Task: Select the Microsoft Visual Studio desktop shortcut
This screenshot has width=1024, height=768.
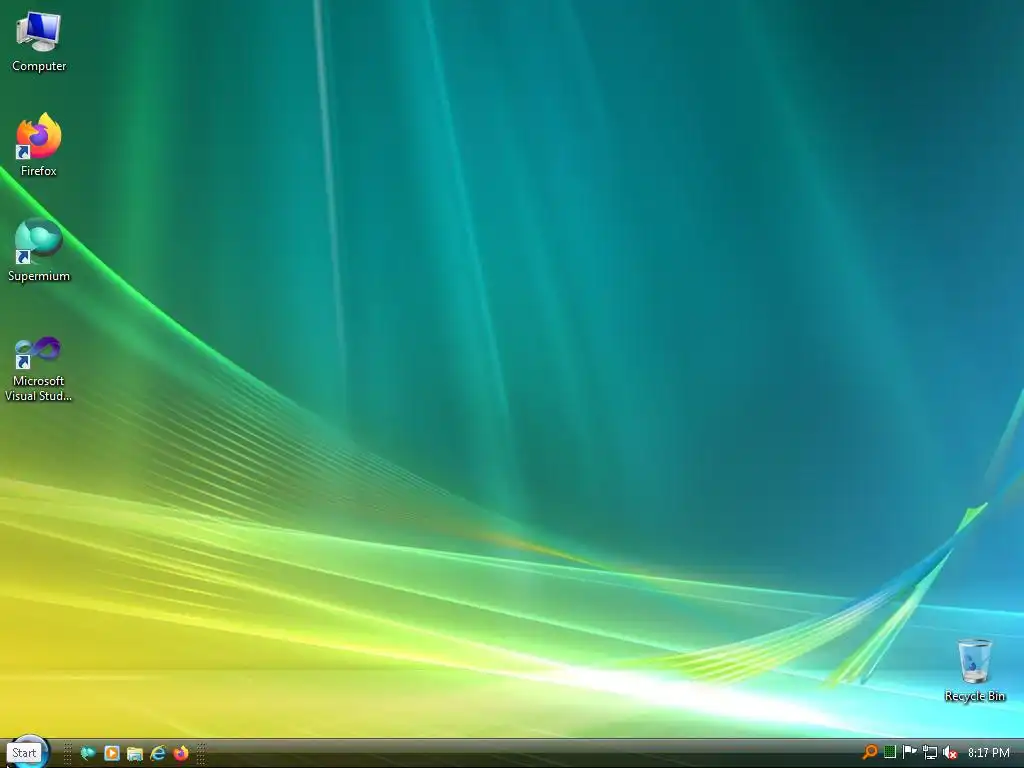Action: (39, 369)
